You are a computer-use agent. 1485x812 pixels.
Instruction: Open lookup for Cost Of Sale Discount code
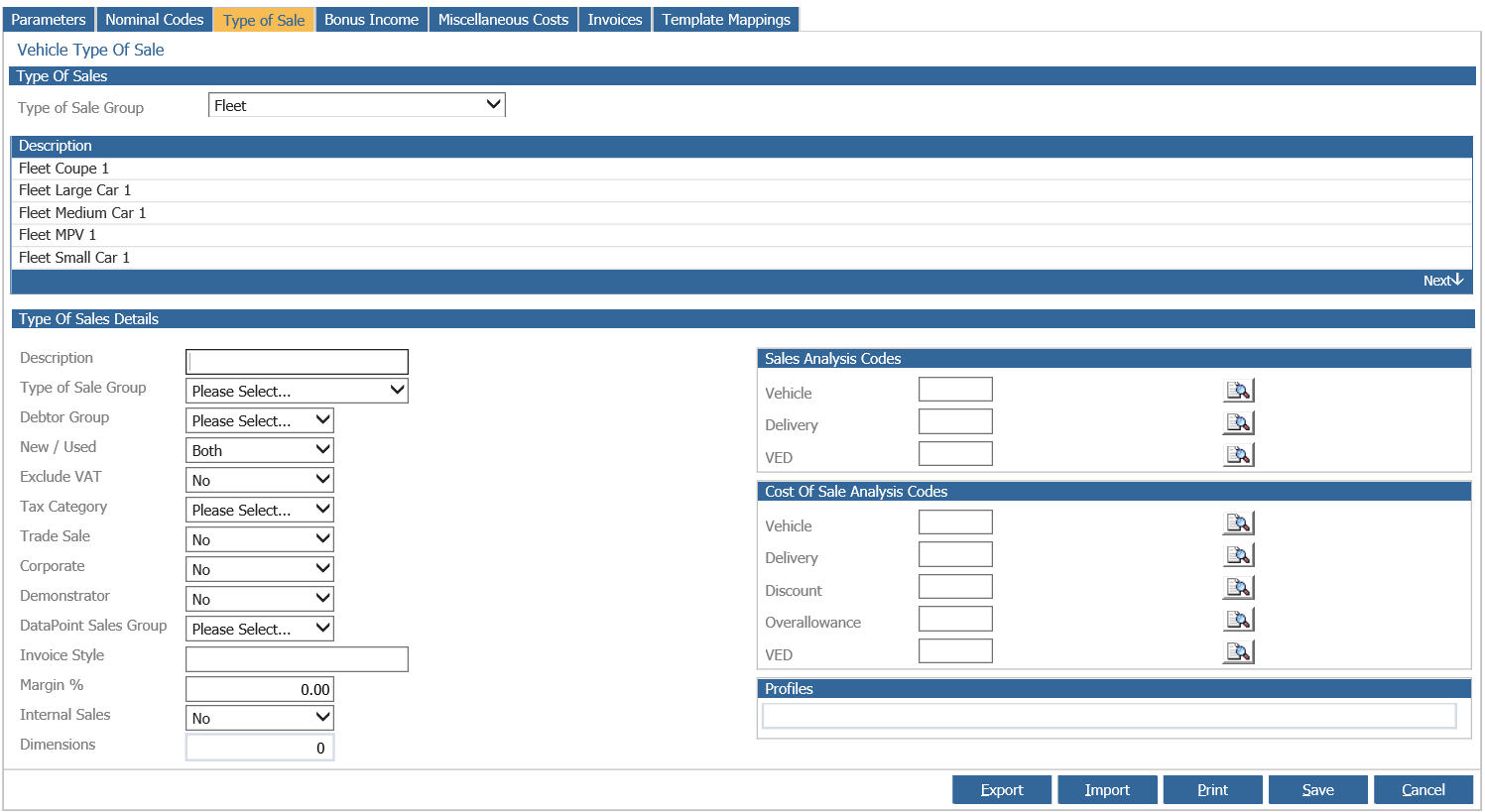click(1238, 588)
